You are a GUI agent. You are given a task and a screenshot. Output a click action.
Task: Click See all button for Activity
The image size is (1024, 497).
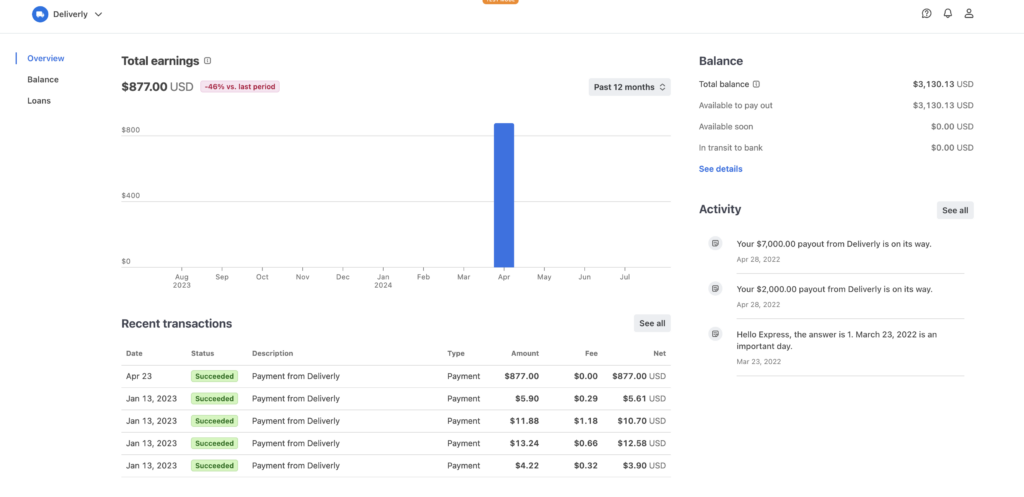tap(955, 210)
